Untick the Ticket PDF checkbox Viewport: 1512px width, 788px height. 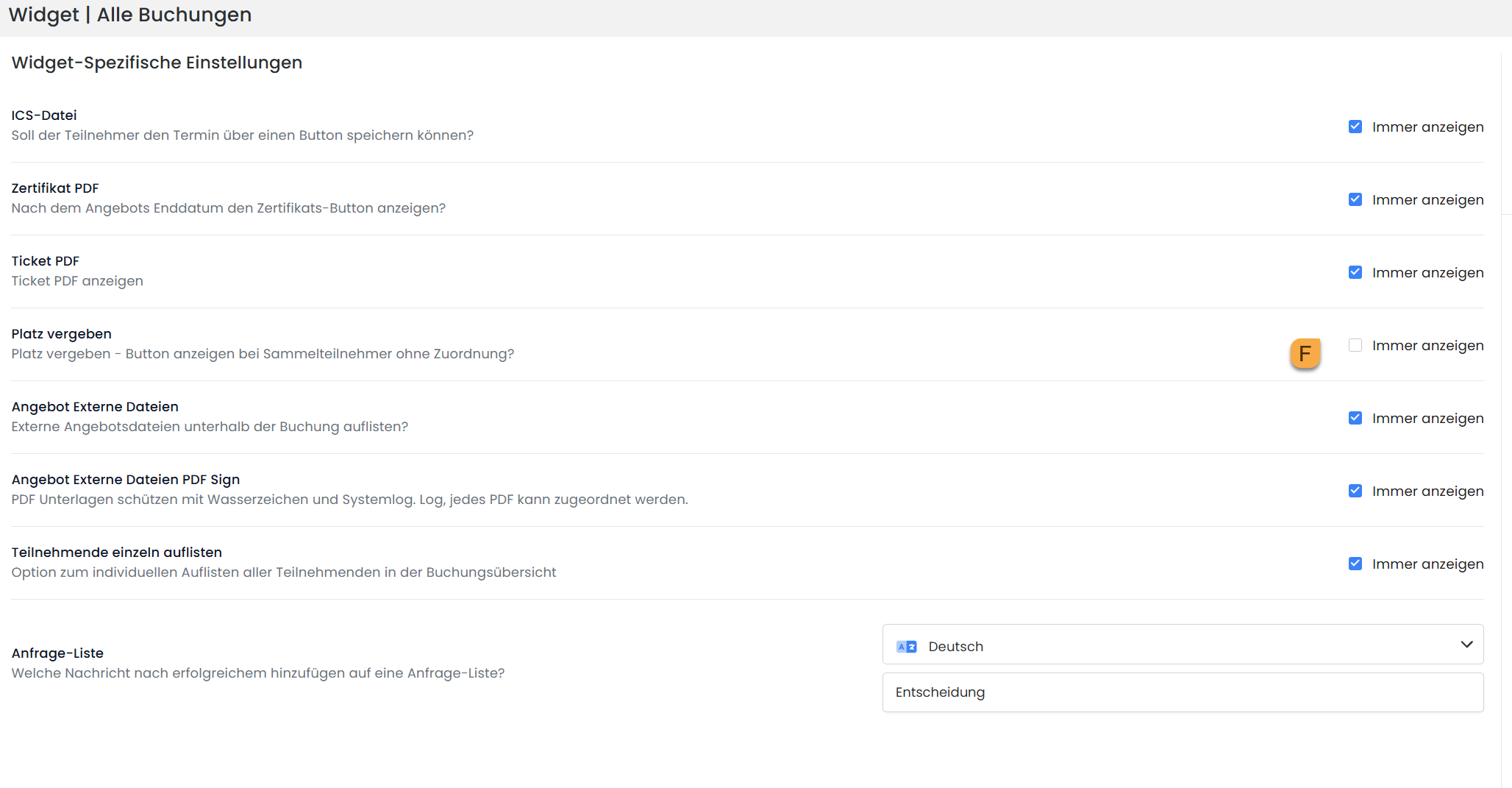[1355, 272]
